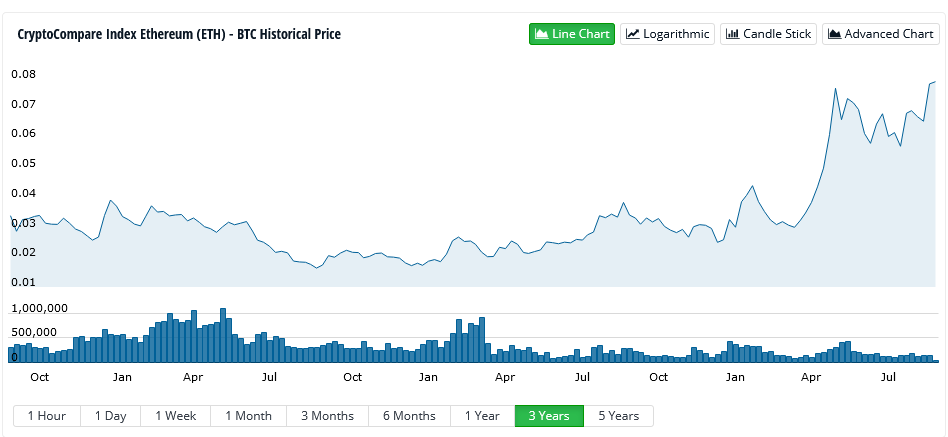Click the chart title 'CryptoCompare Index Ethereum (ETH) - BTC Historical Price'
948x437 pixels.
tap(179, 34)
